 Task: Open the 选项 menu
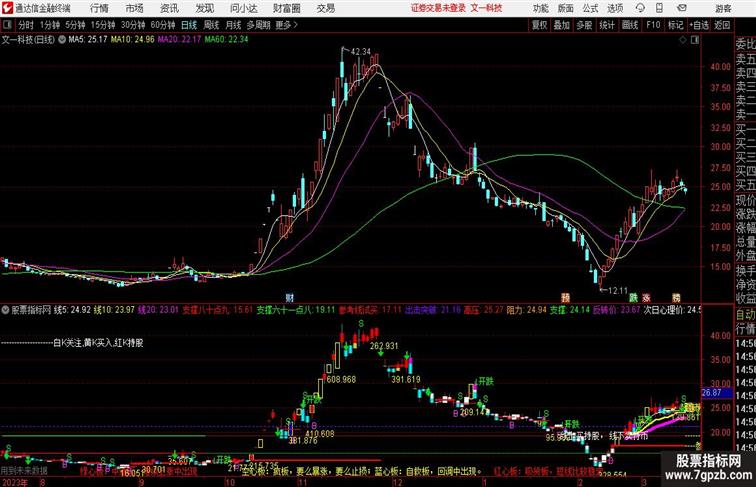click(615, 8)
